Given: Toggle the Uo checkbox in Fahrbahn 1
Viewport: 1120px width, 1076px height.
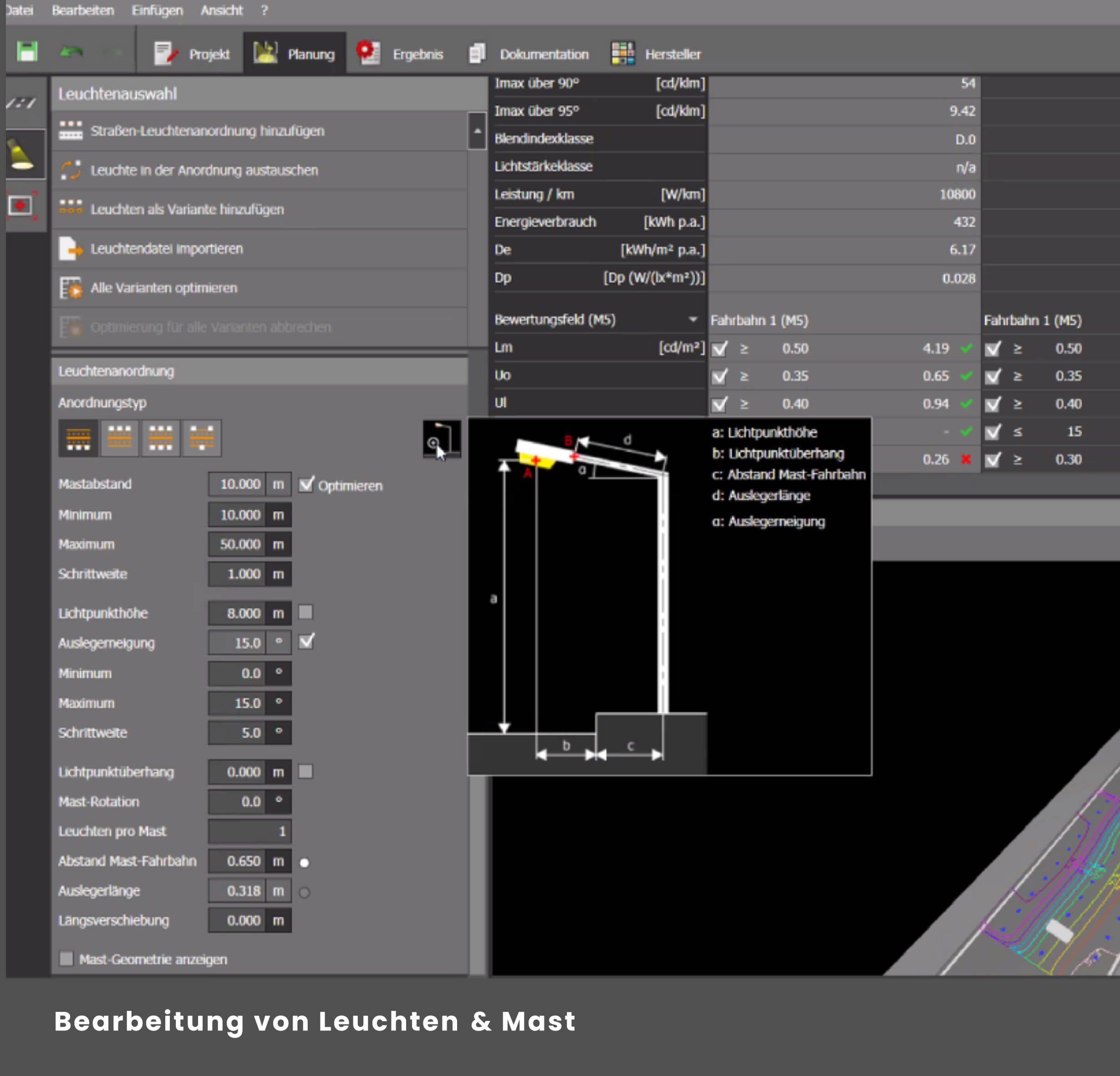Looking at the screenshot, I should [719, 376].
